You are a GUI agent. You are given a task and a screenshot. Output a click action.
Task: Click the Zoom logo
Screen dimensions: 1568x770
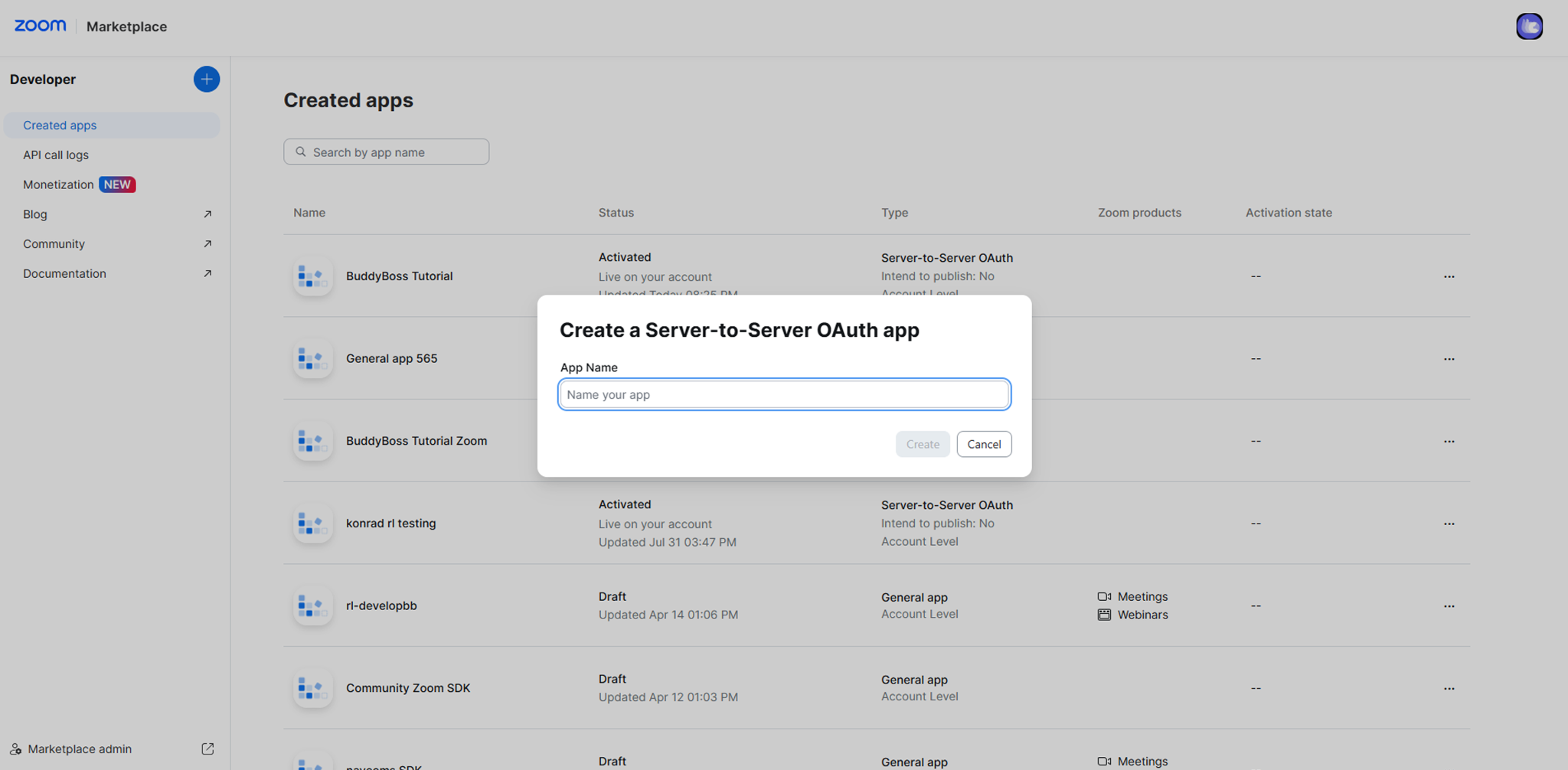tap(41, 25)
